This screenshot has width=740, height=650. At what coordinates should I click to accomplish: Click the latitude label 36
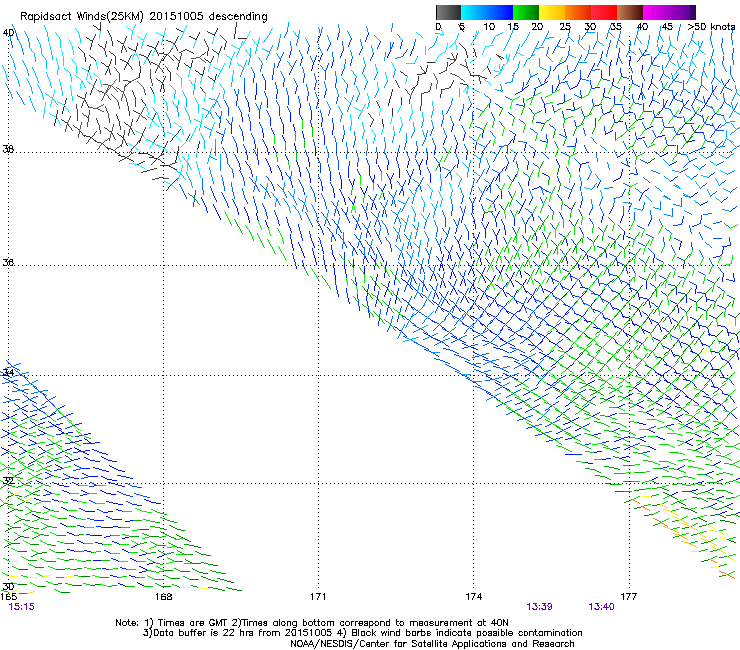(8, 262)
